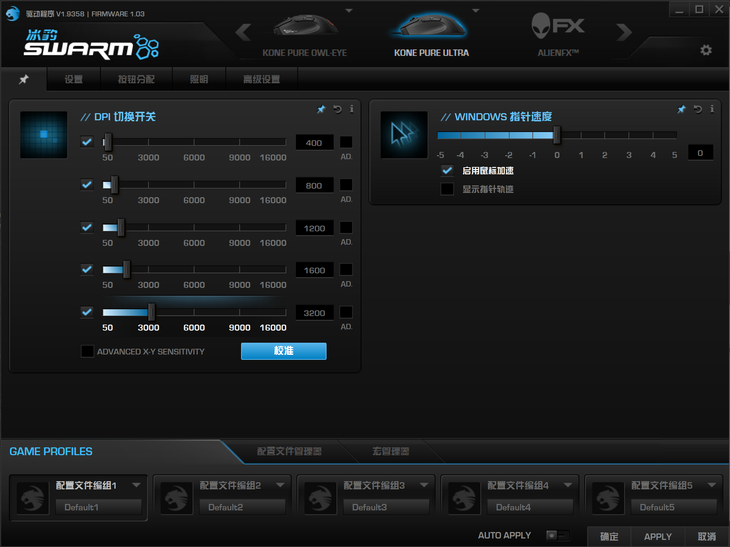Click the pinned tab pin icon
Viewport: 730px width, 547px height.
point(23,79)
